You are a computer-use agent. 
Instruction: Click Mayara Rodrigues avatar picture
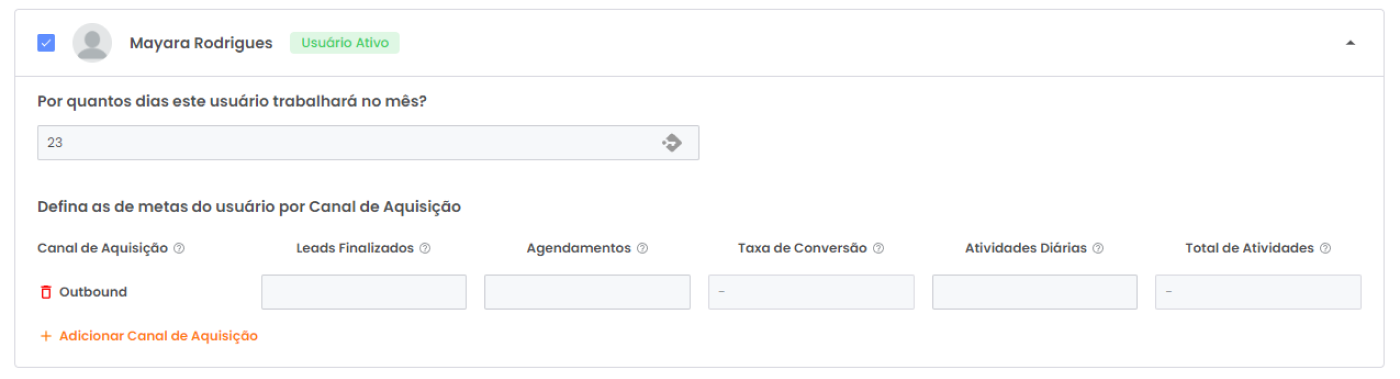coord(93,43)
